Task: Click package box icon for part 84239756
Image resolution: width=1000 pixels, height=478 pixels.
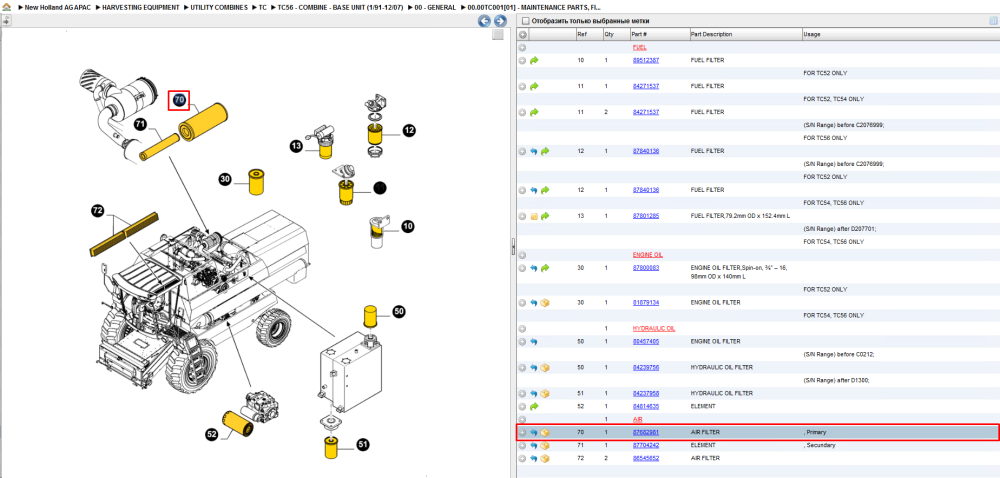Action: pos(545,368)
